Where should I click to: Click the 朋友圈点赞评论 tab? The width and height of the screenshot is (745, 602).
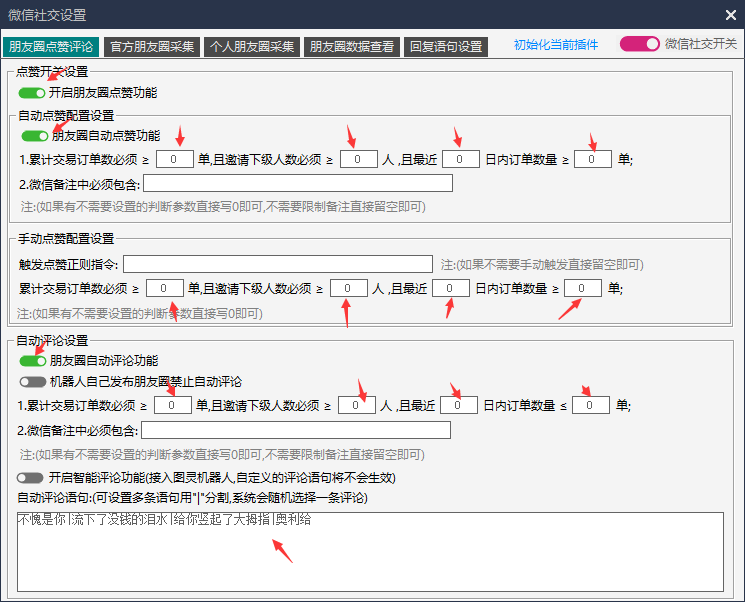coord(50,46)
